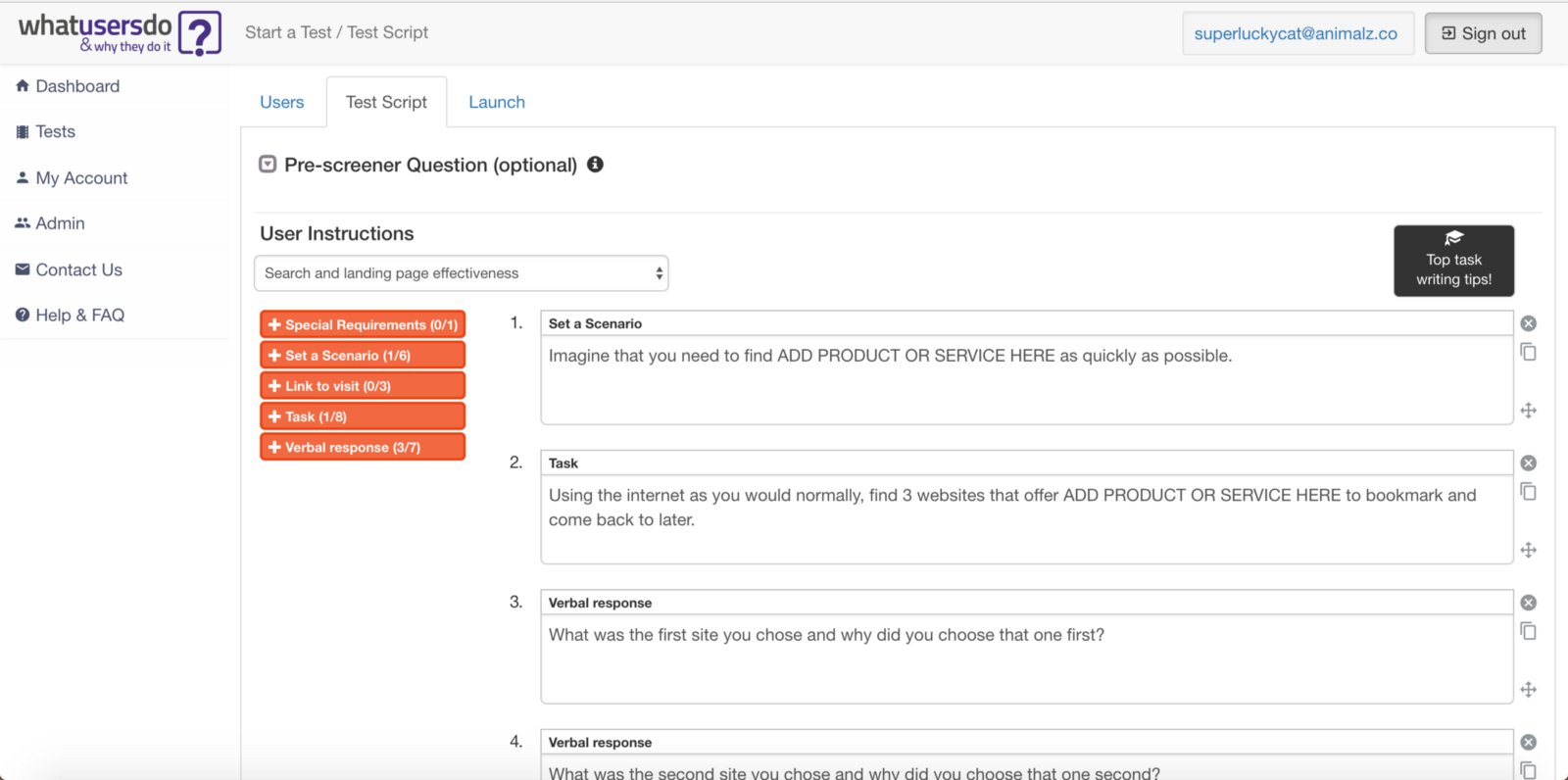Go to Dashboard in sidebar
1568x780 pixels.
pyautogui.click(x=77, y=86)
